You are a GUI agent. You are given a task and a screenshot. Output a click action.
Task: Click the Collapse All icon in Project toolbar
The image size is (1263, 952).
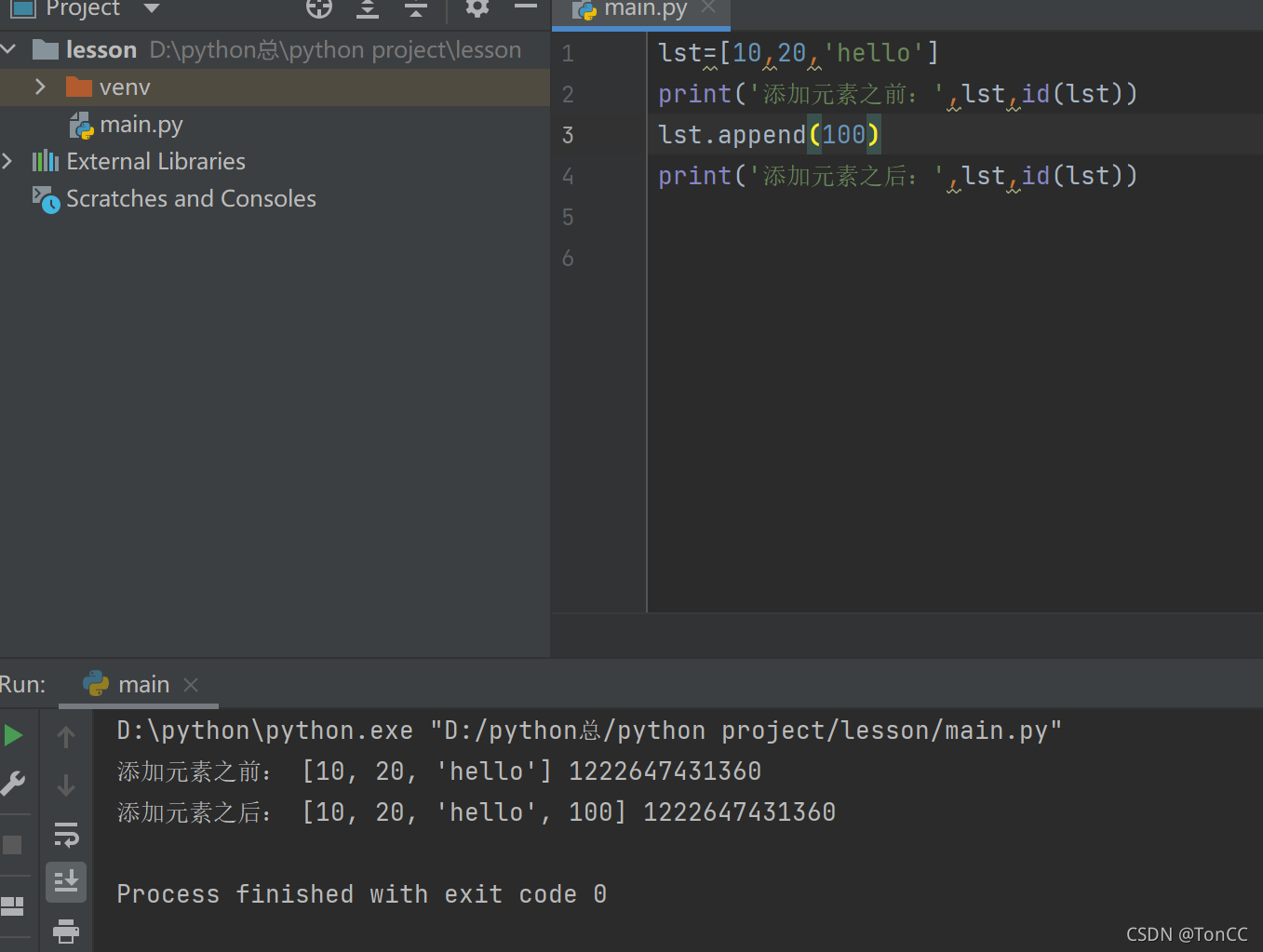[x=416, y=8]
